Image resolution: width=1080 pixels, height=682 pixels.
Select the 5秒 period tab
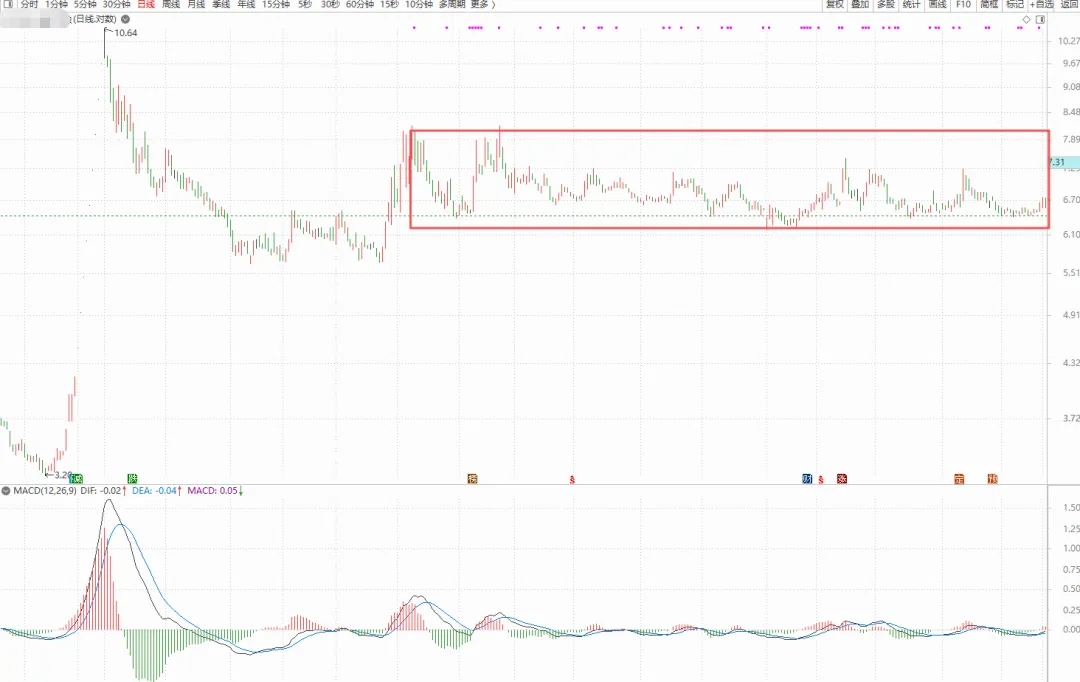(305, 4)
